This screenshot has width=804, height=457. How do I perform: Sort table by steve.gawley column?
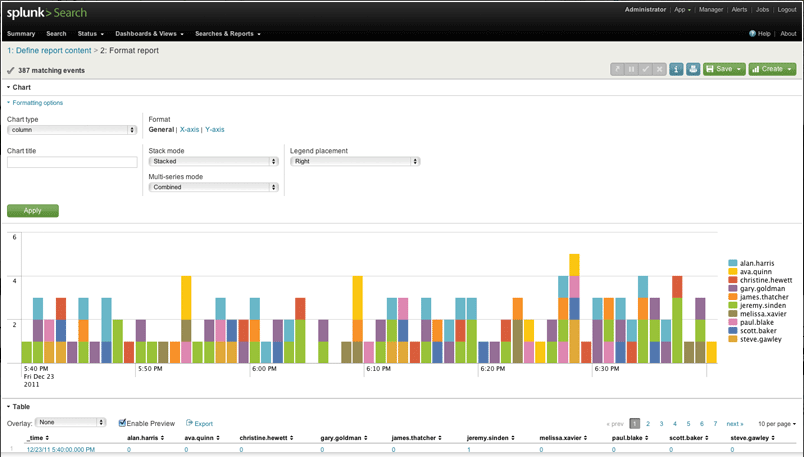773,438
